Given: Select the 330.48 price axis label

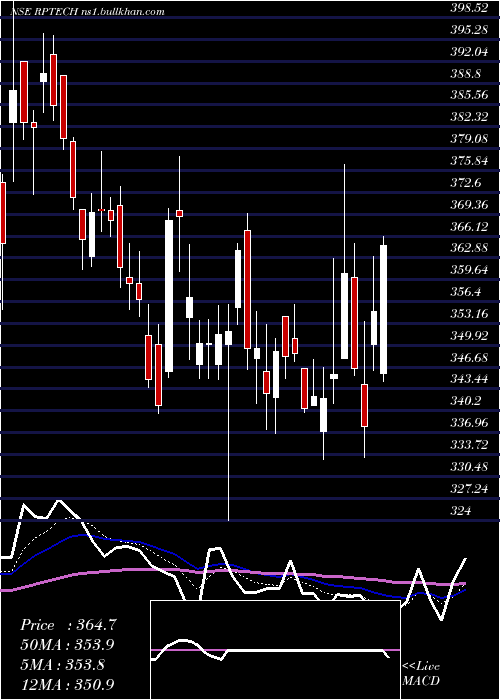Looking at the screenshot, I should (x=469, y=467).
